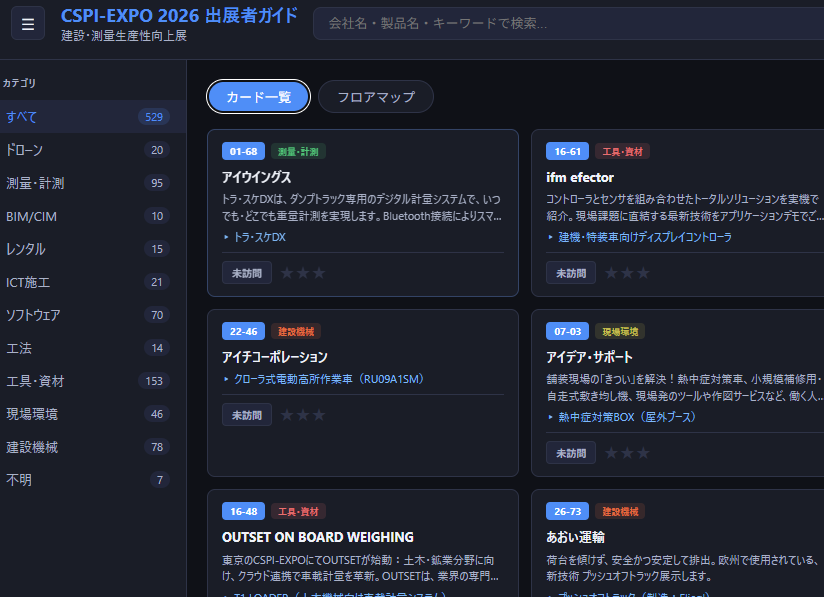Rate アイチコーポレーション one star
The height and width of the screenshot is (597, 824).
[x=287, y=415]
